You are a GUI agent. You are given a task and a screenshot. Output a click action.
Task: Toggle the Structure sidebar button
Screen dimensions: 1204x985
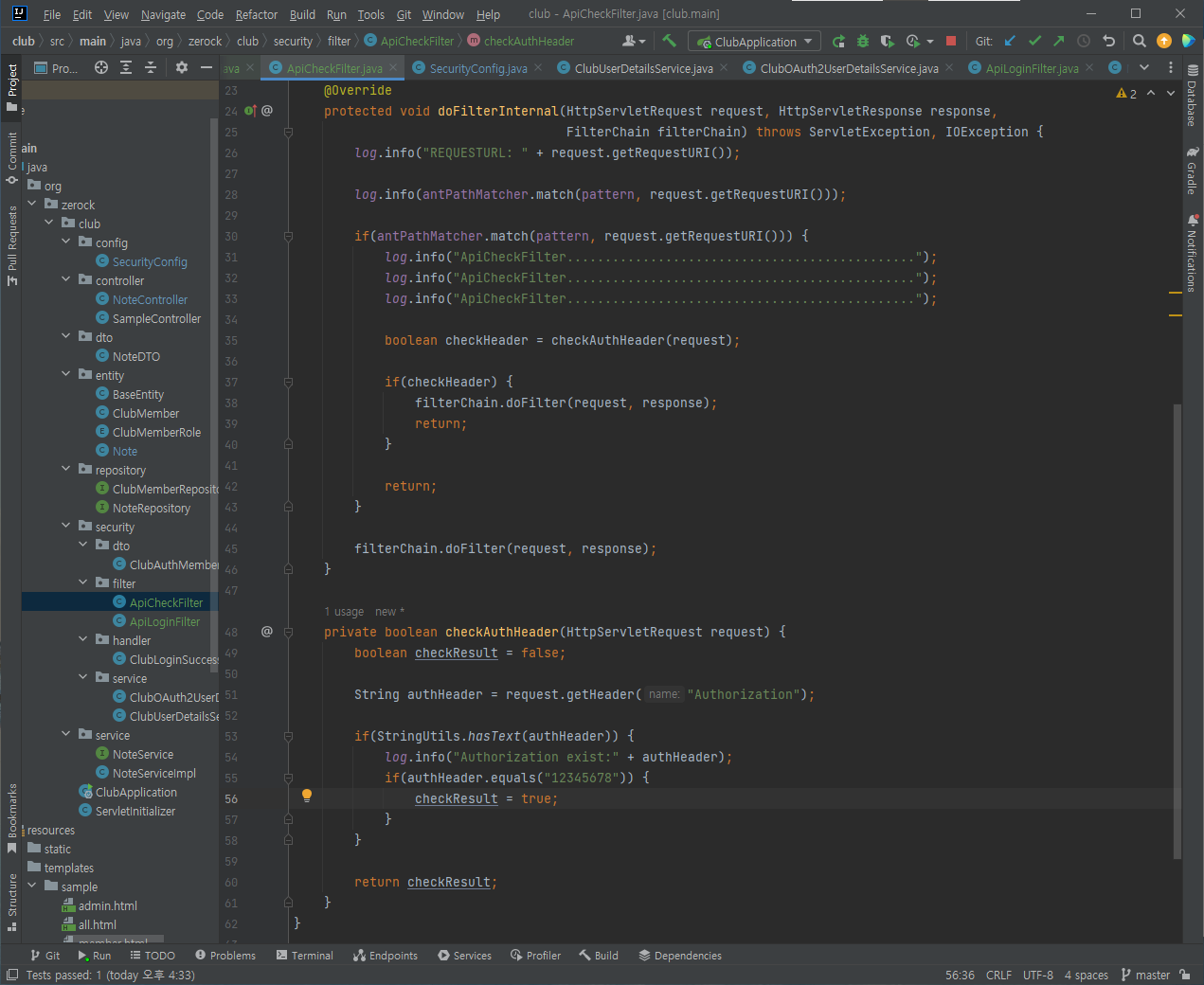point(11,902)
